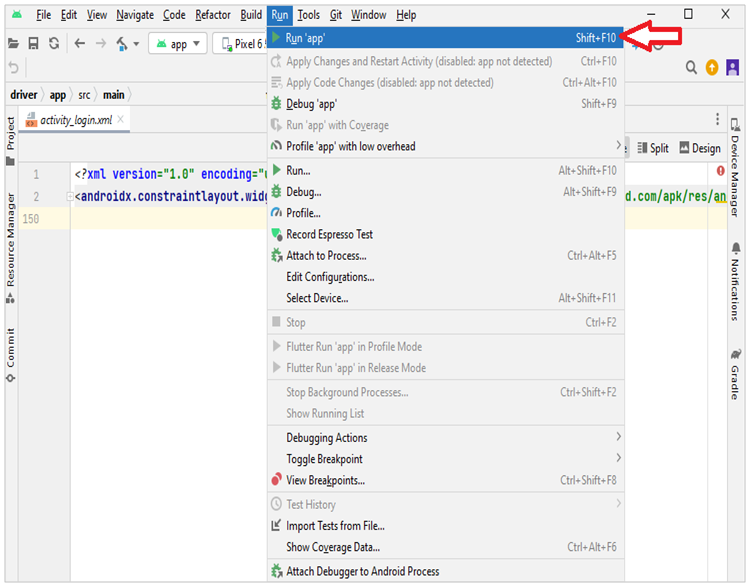Open the Window menu
This screenshot has height=588, width=750.
tap(368, 15)
